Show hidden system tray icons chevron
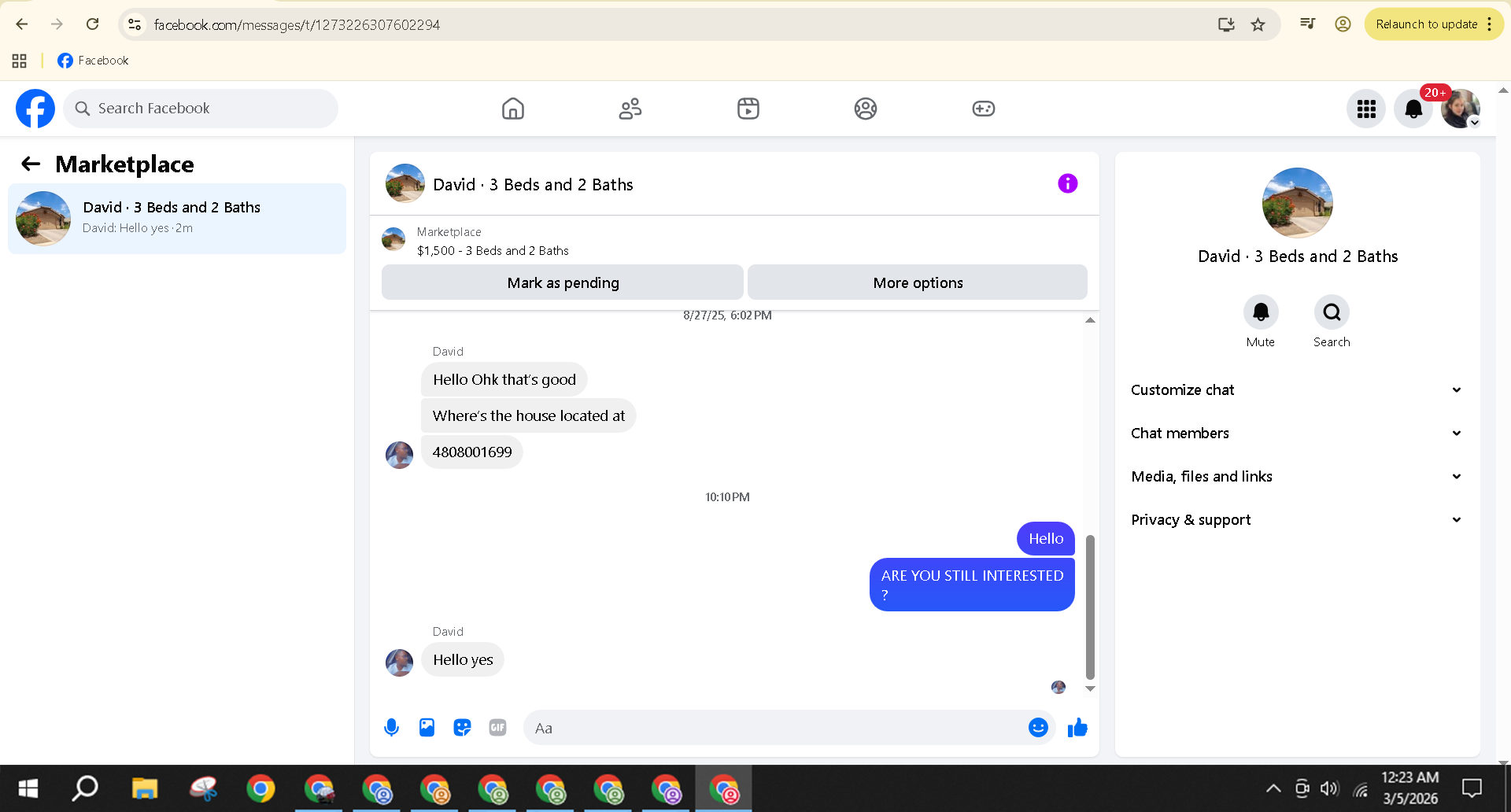Screen dimensions: 1511x812 click(1273, 788)
